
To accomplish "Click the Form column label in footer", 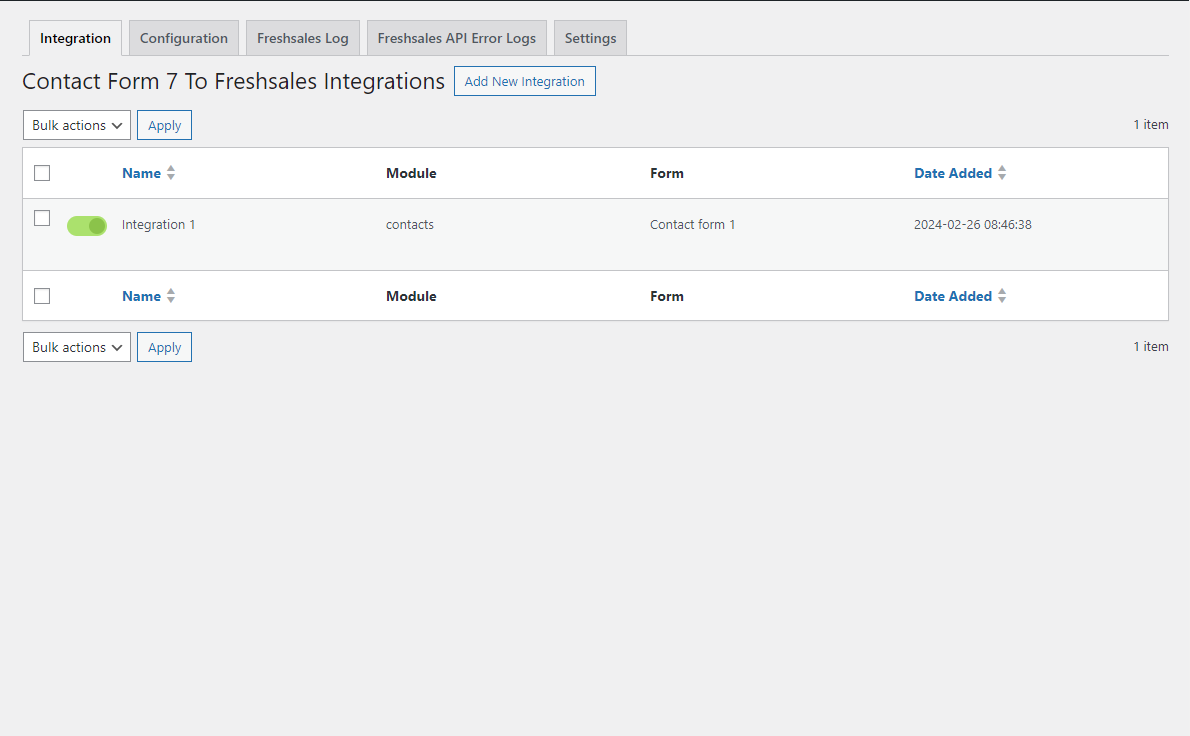I will (x=666, y=296).
